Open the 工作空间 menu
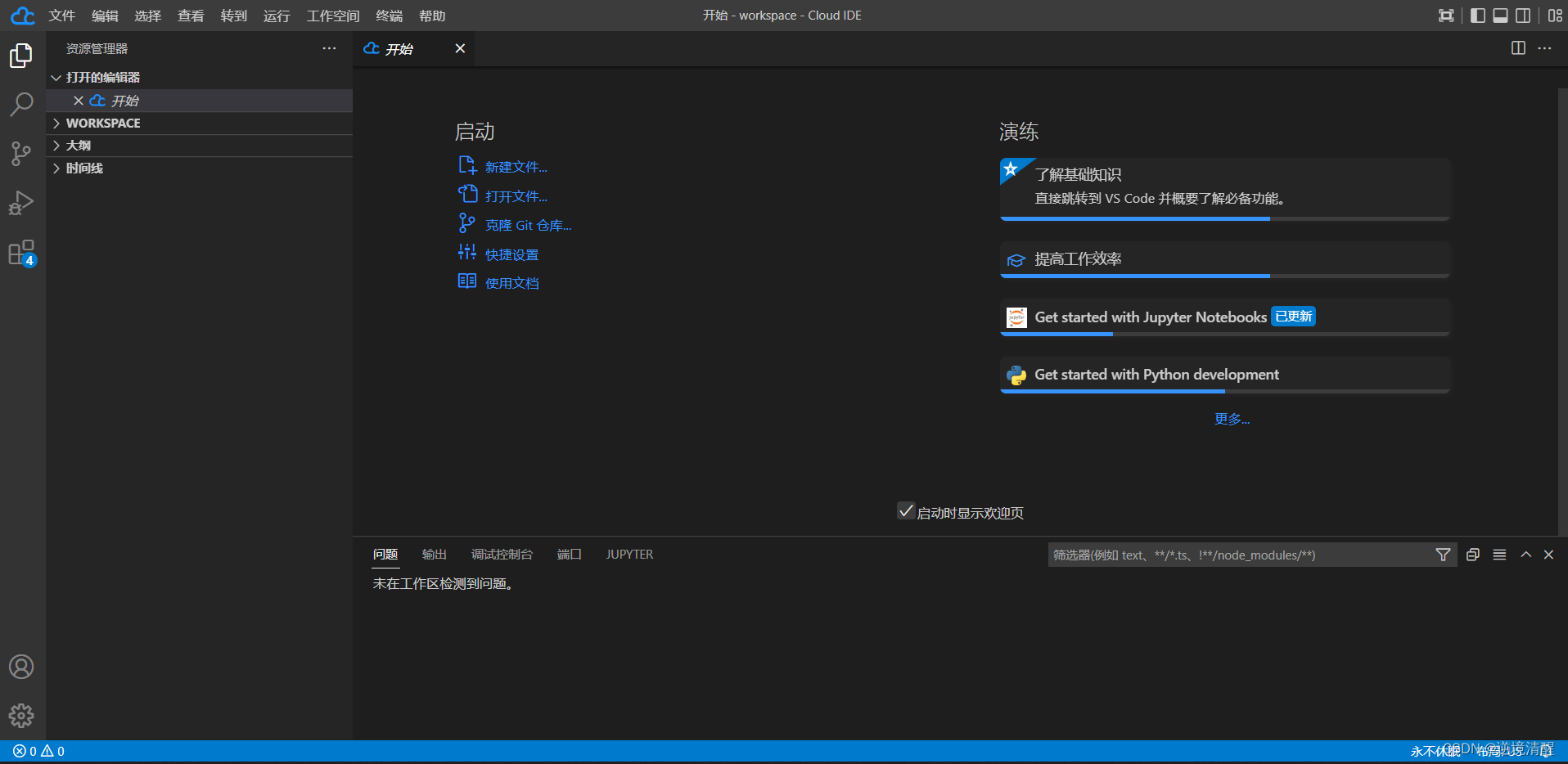This screenshot has height=764, width=1568. point(333,16)
